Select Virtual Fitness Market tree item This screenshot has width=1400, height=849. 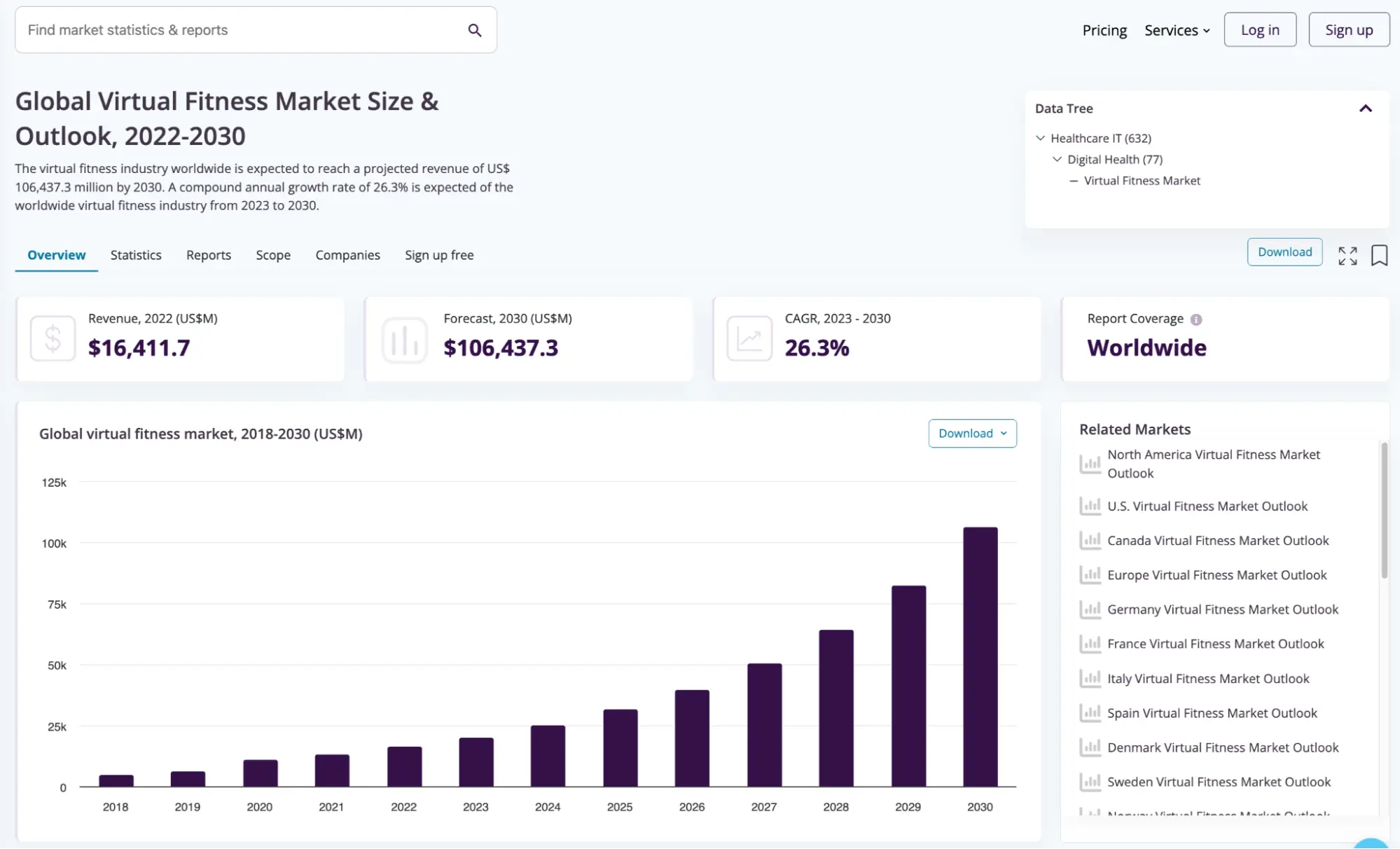point(1142,181)
